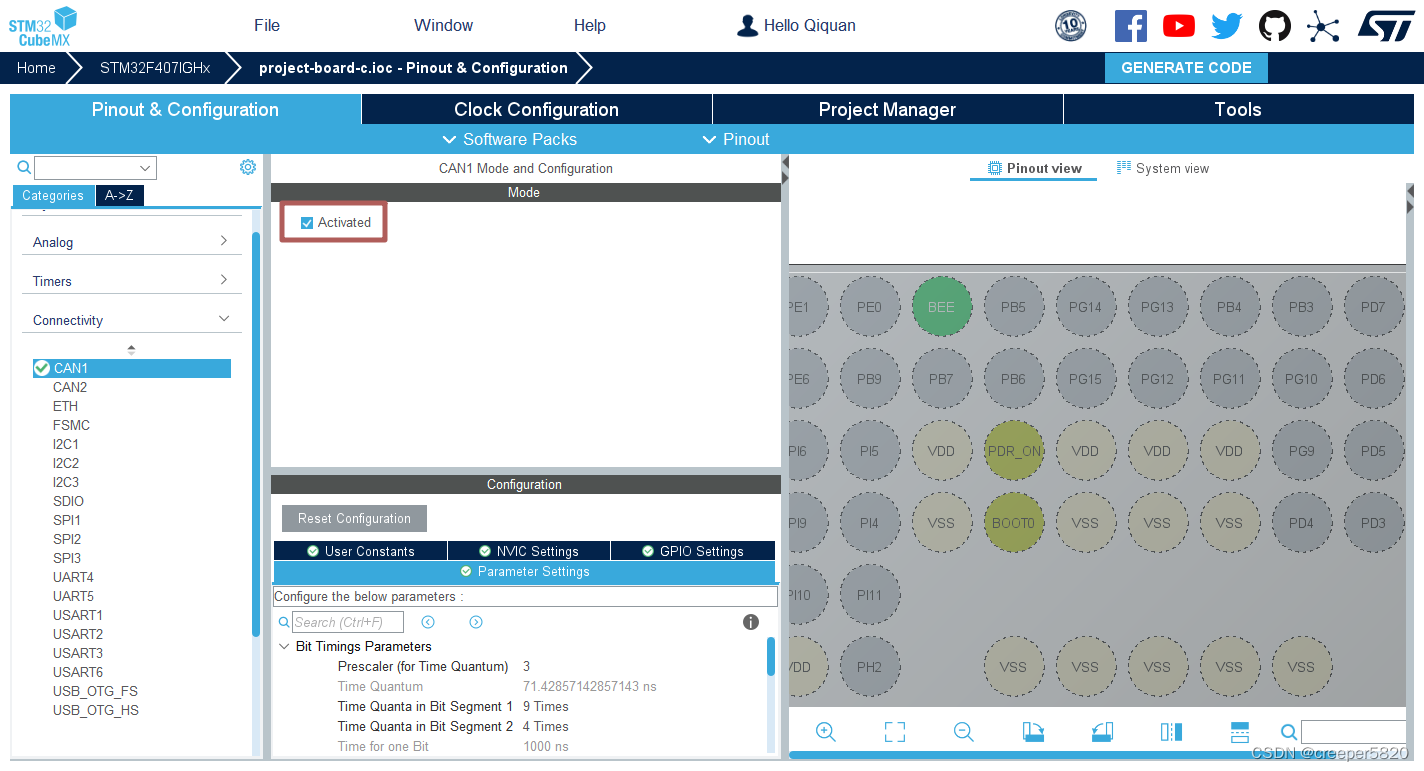Open the ST YouTube channel icon
Screen dimensions: 1424x771
point(1179,26)
